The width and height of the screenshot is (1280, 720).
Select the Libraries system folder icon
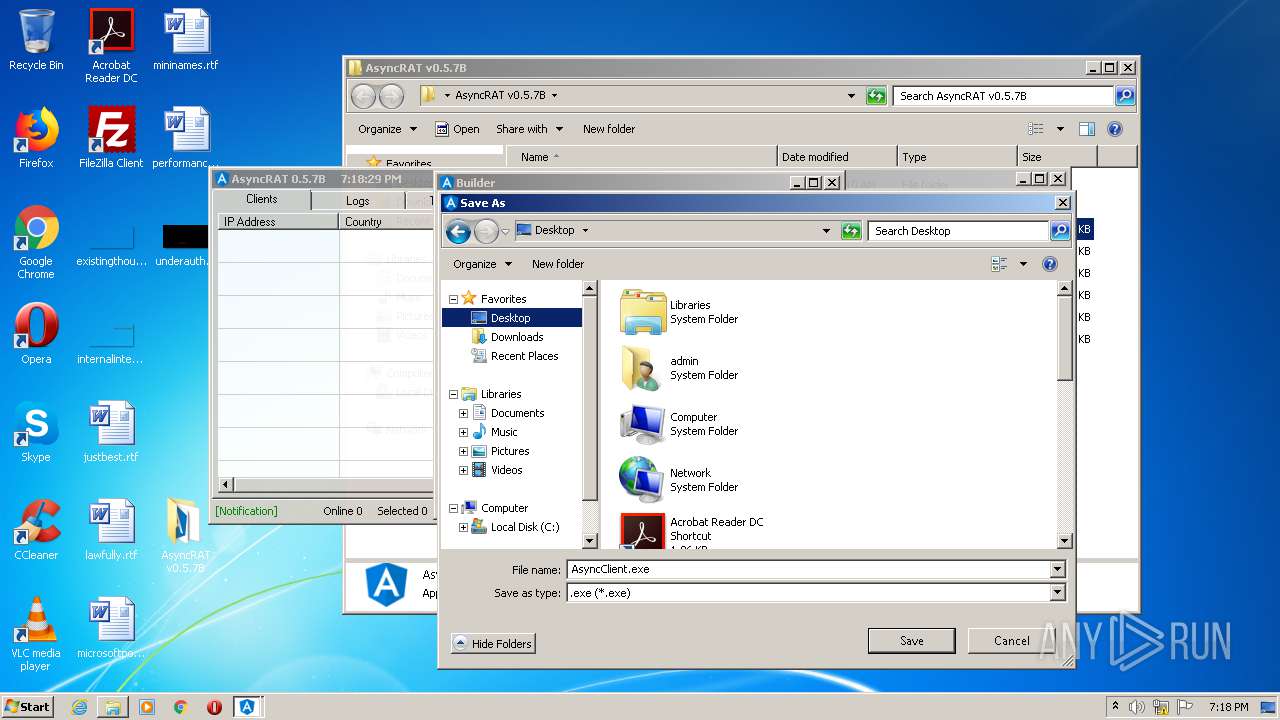(642, 312)
